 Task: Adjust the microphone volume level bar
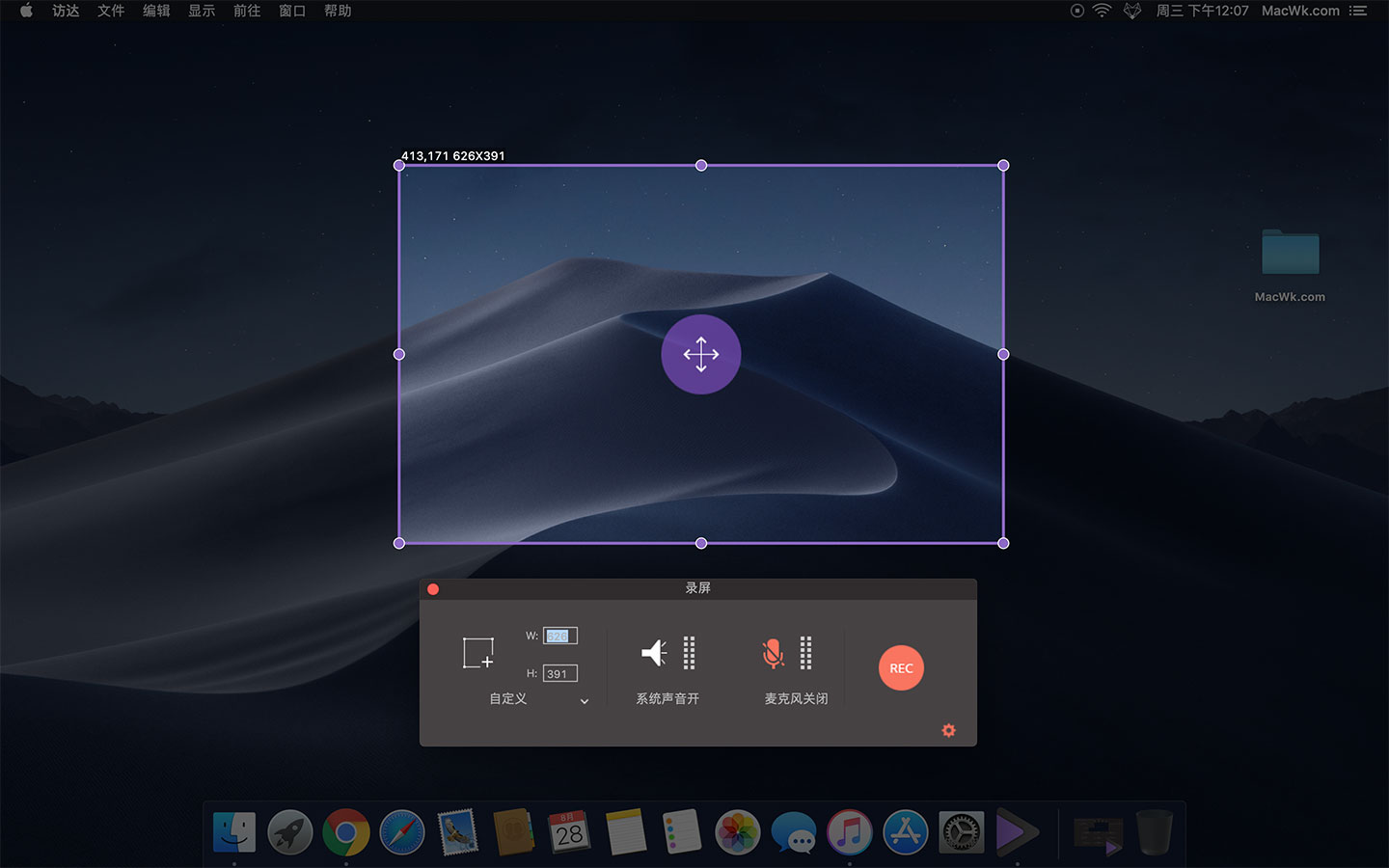pos(805,653)
